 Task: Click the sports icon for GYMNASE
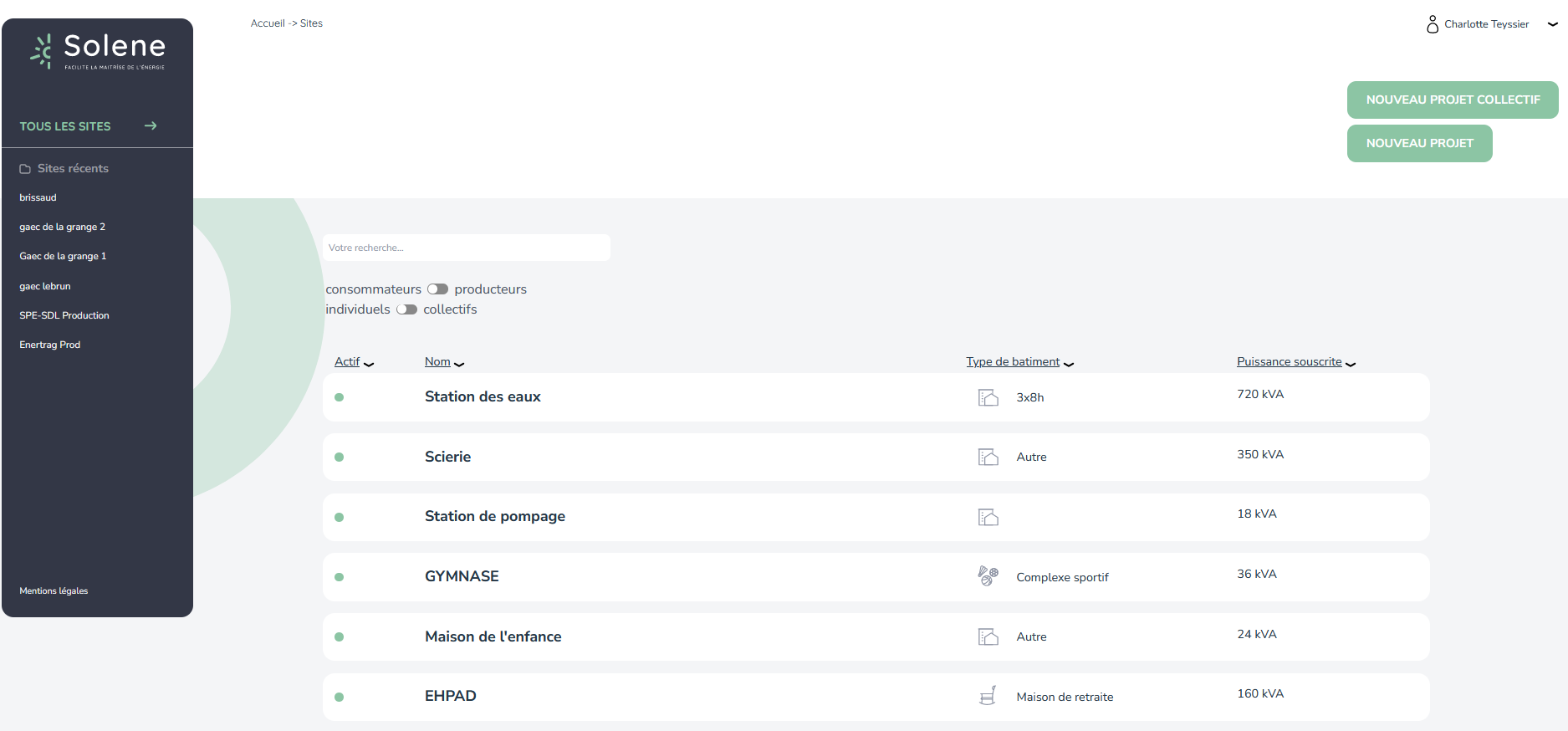(988, 576)
